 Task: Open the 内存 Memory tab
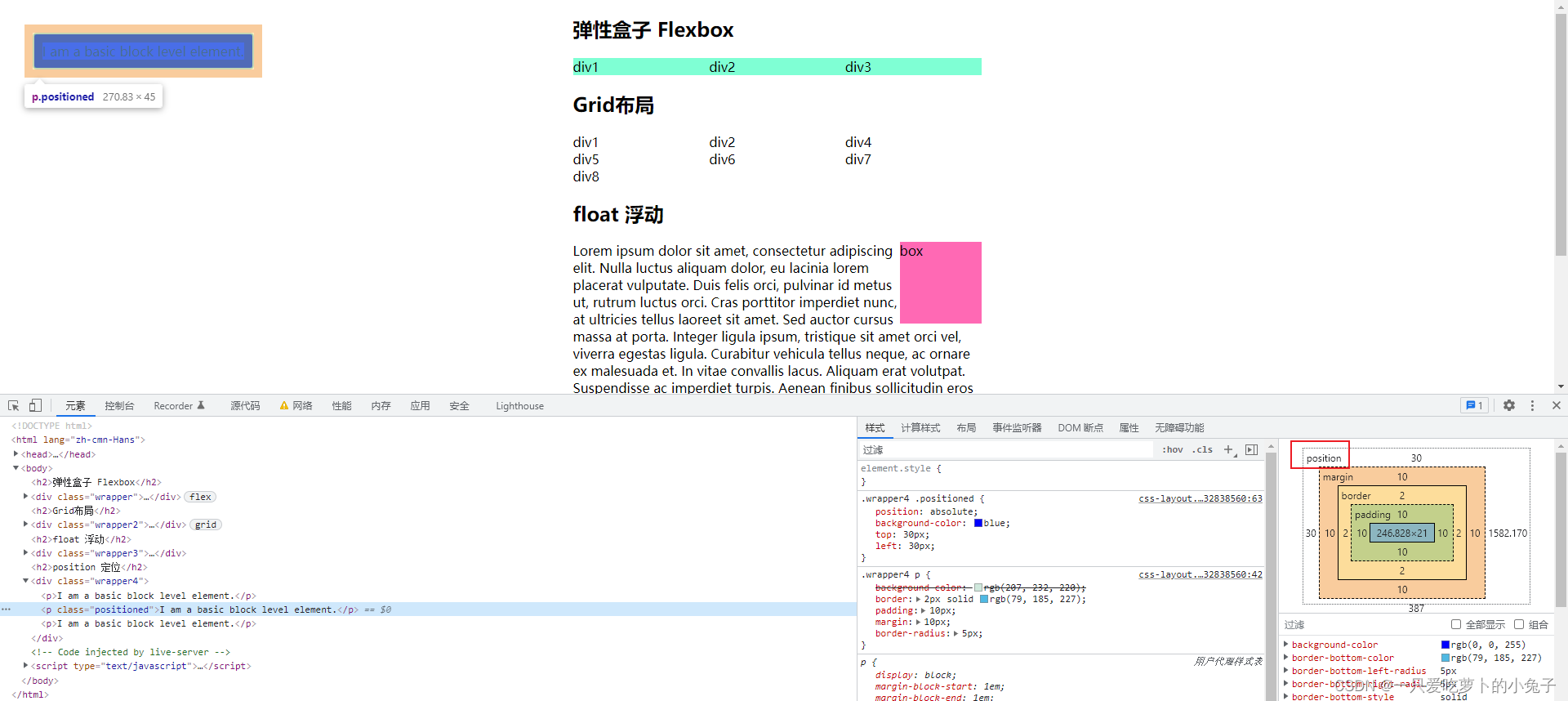tap(381, 405)
